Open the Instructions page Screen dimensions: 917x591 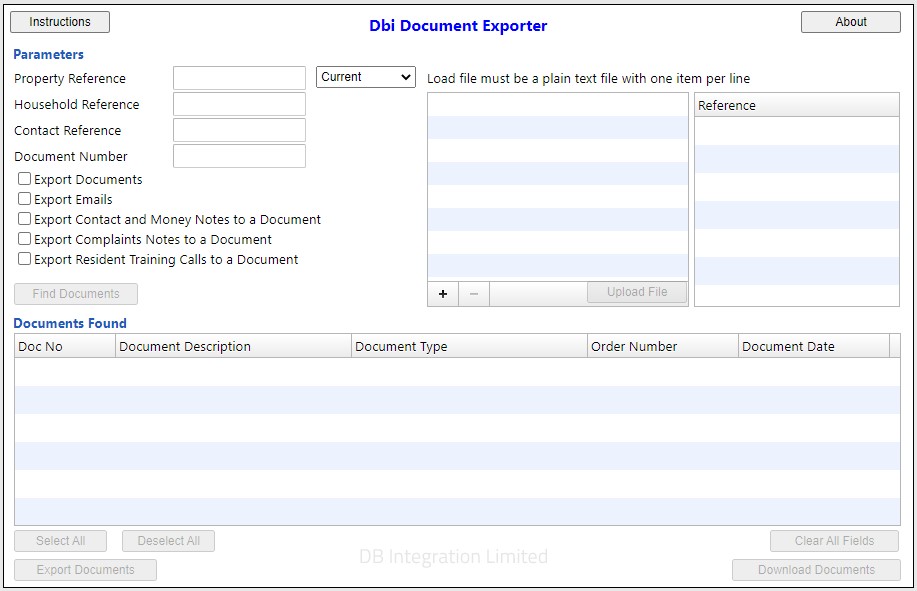click(x=60, y=22)
